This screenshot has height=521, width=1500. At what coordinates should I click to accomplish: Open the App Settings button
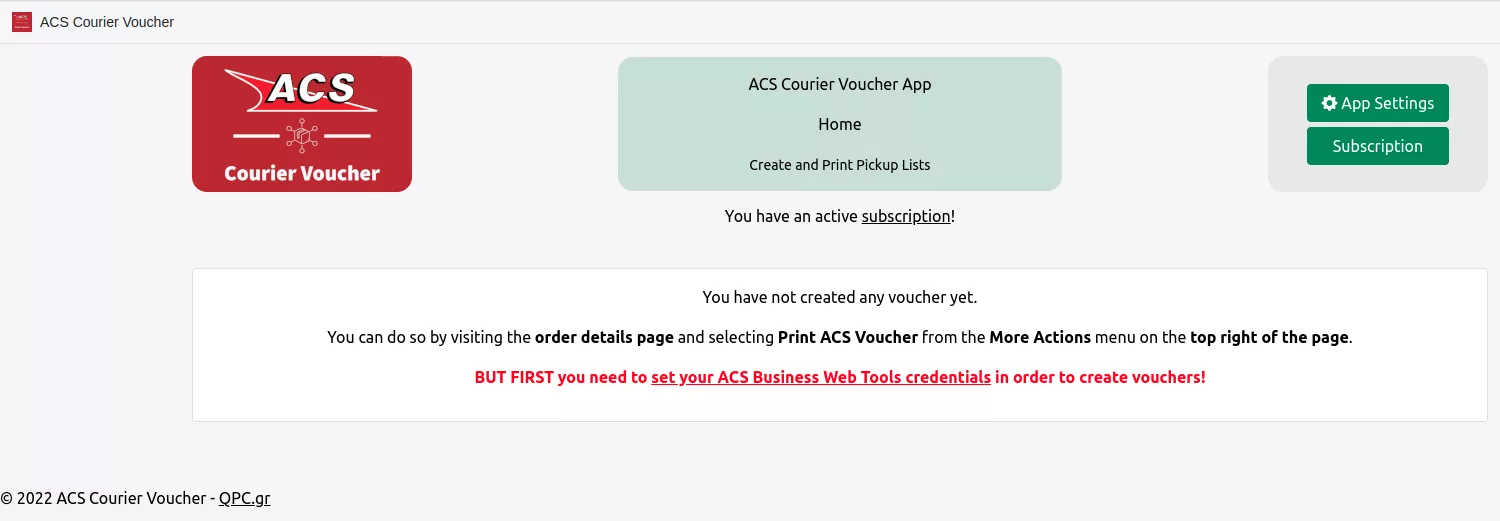coord(1378,103)
